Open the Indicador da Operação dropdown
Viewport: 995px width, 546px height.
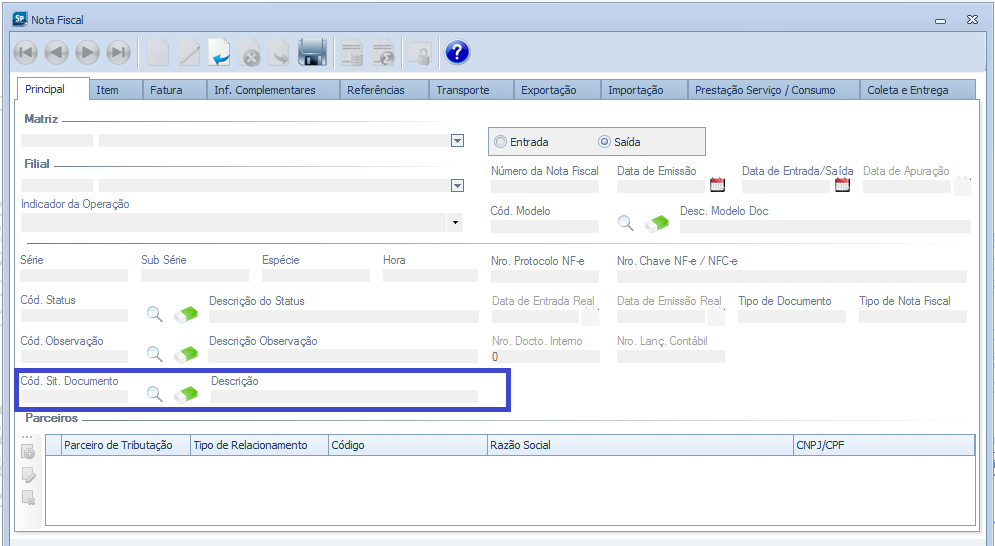click(456, 222)
